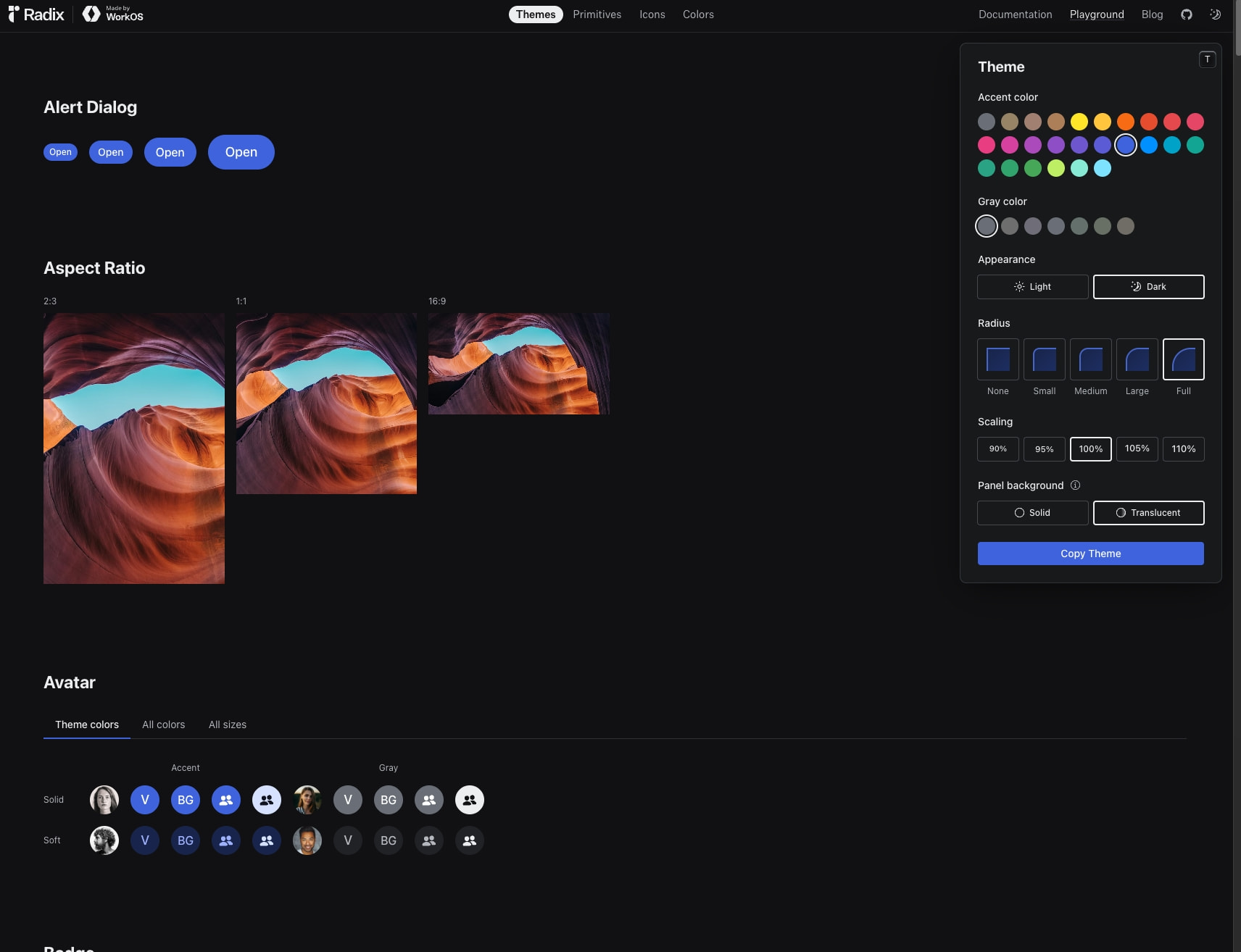Select the first outlined gray color swatch
The height and width of the screenshot is (952, 1241).
(x=987, y=226)
